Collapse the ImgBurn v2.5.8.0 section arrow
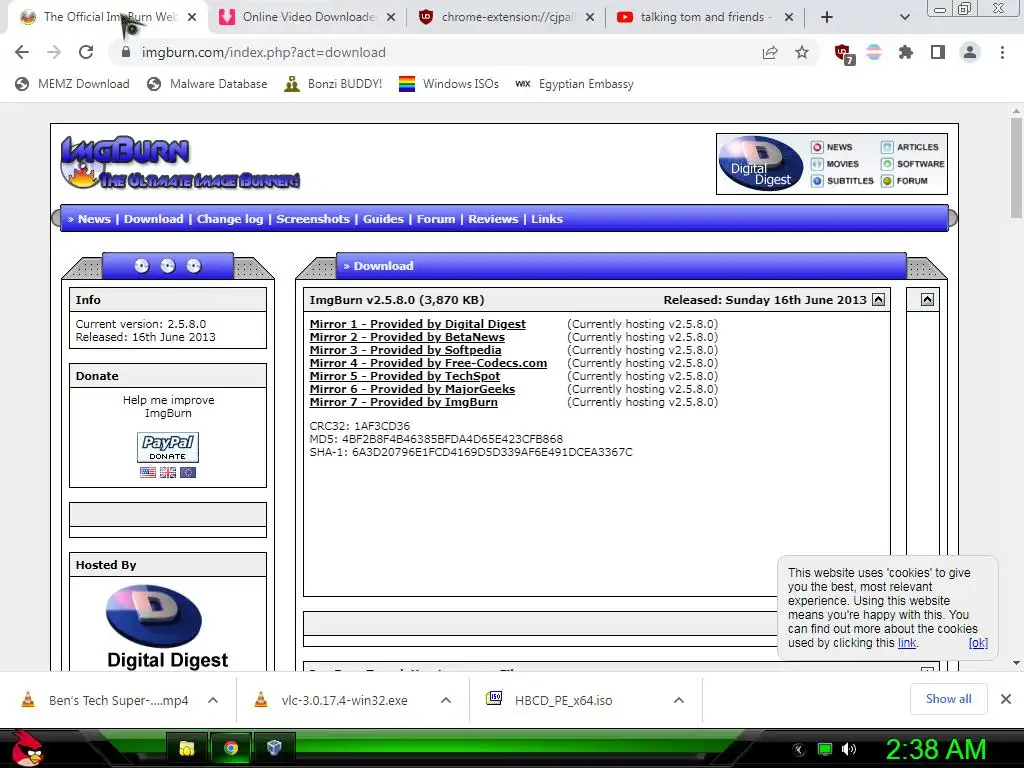The image size is (1024, 768). coord(878,300)
